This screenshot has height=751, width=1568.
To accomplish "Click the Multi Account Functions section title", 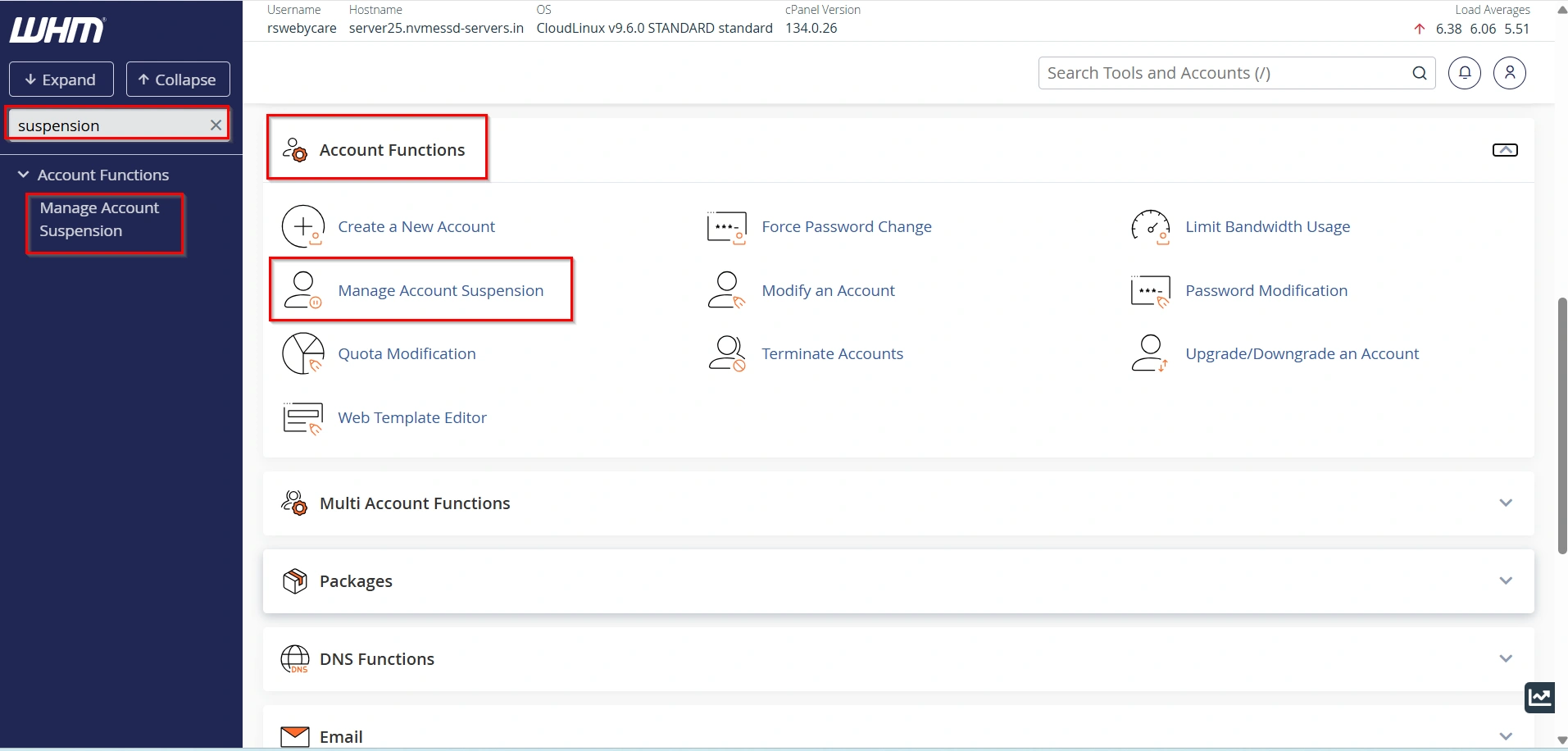I will pos(415,503).
